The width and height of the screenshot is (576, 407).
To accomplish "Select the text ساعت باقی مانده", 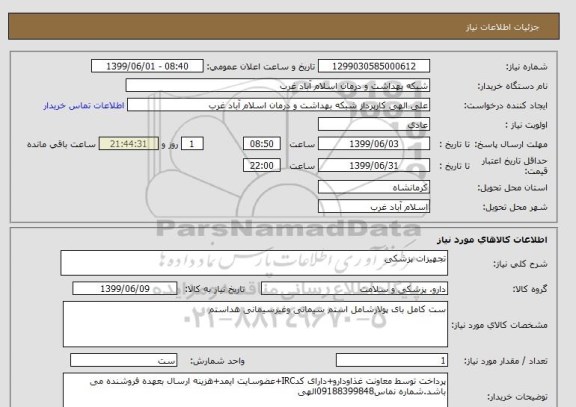I will (x=61, y=144).
